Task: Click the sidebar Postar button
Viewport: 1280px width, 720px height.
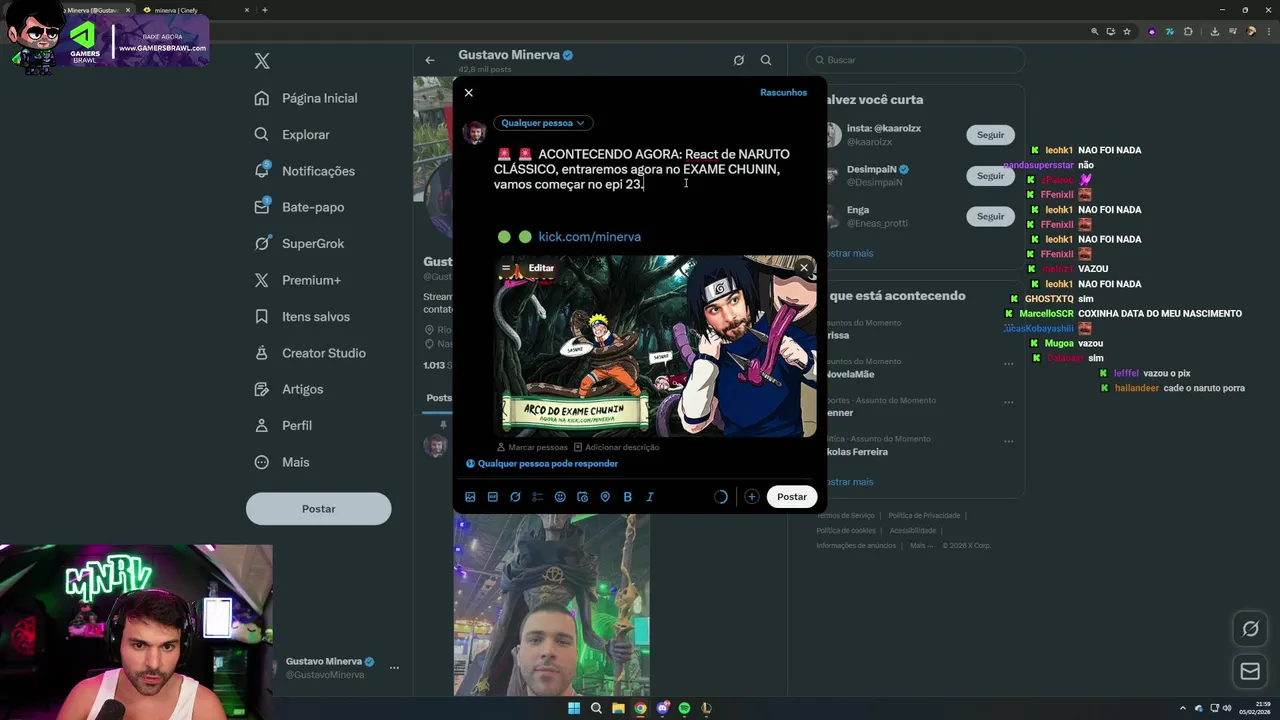Action: coord(318,508)
